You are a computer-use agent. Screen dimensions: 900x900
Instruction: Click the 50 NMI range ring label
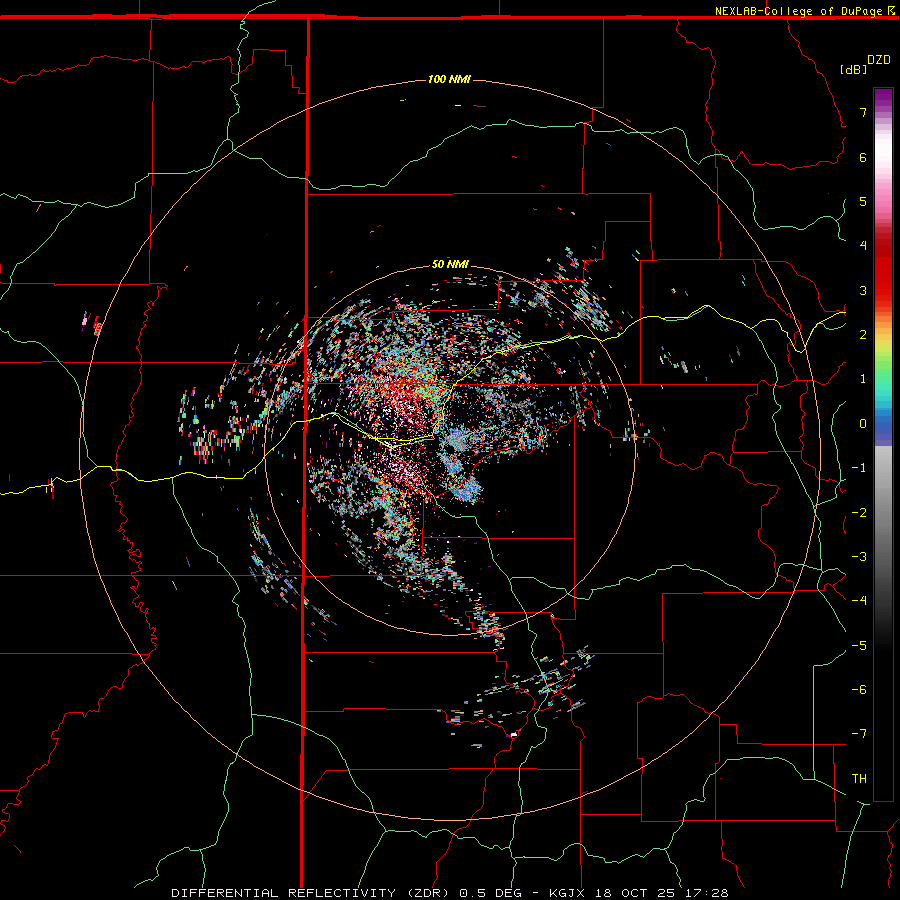pyautogui.click(x=450, y=264)
